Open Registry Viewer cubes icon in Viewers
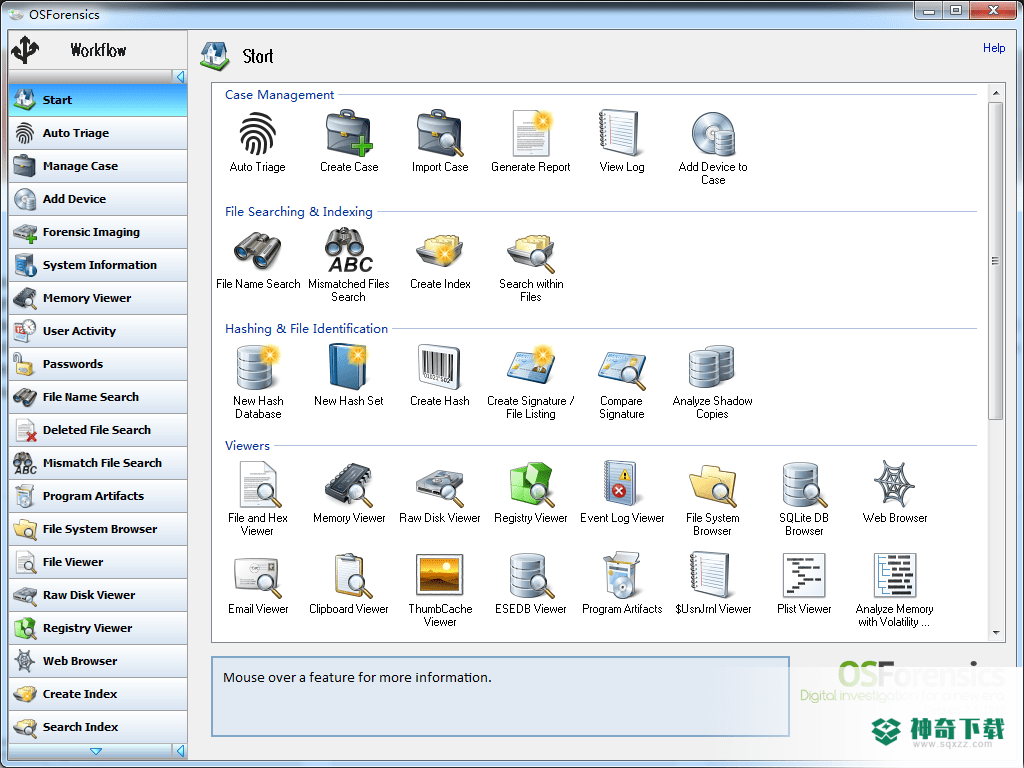Screen dimensions: 1024x768 coord(531,485)
